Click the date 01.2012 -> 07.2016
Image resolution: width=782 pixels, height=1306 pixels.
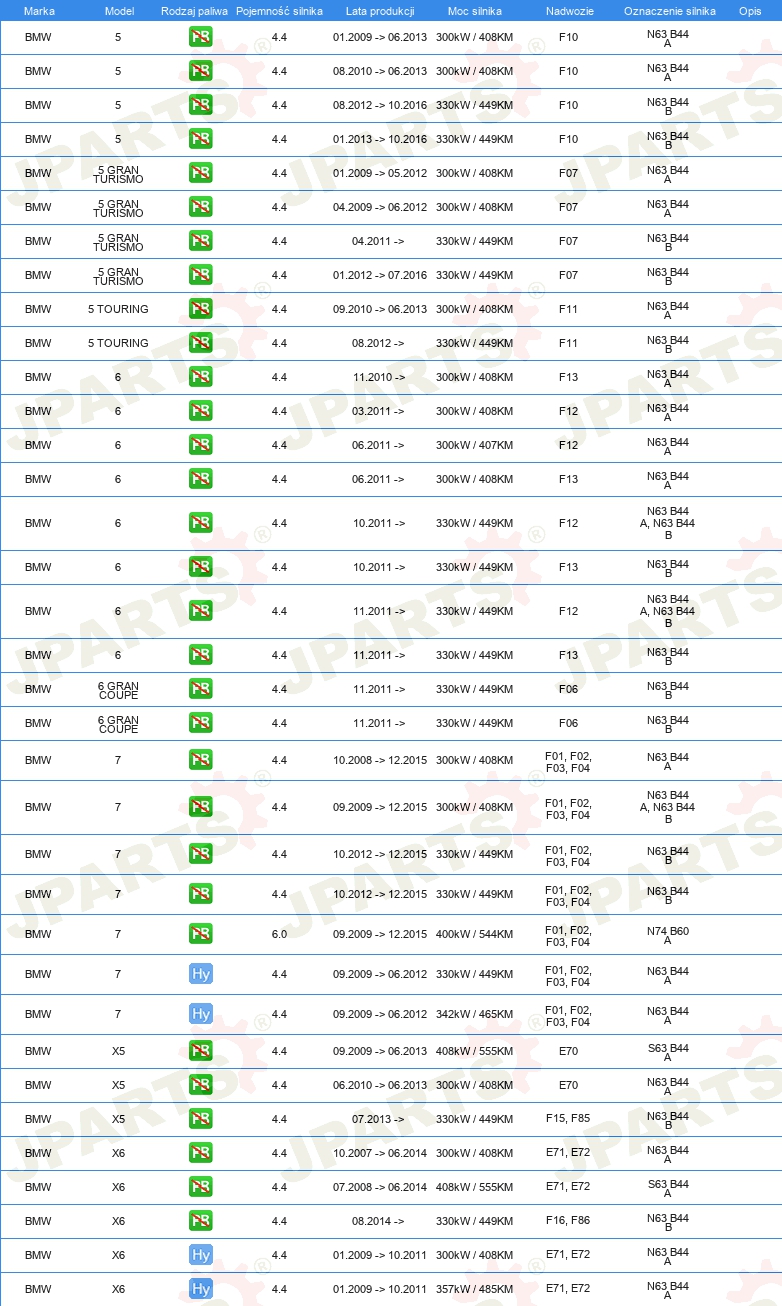(x=379, y=275)
